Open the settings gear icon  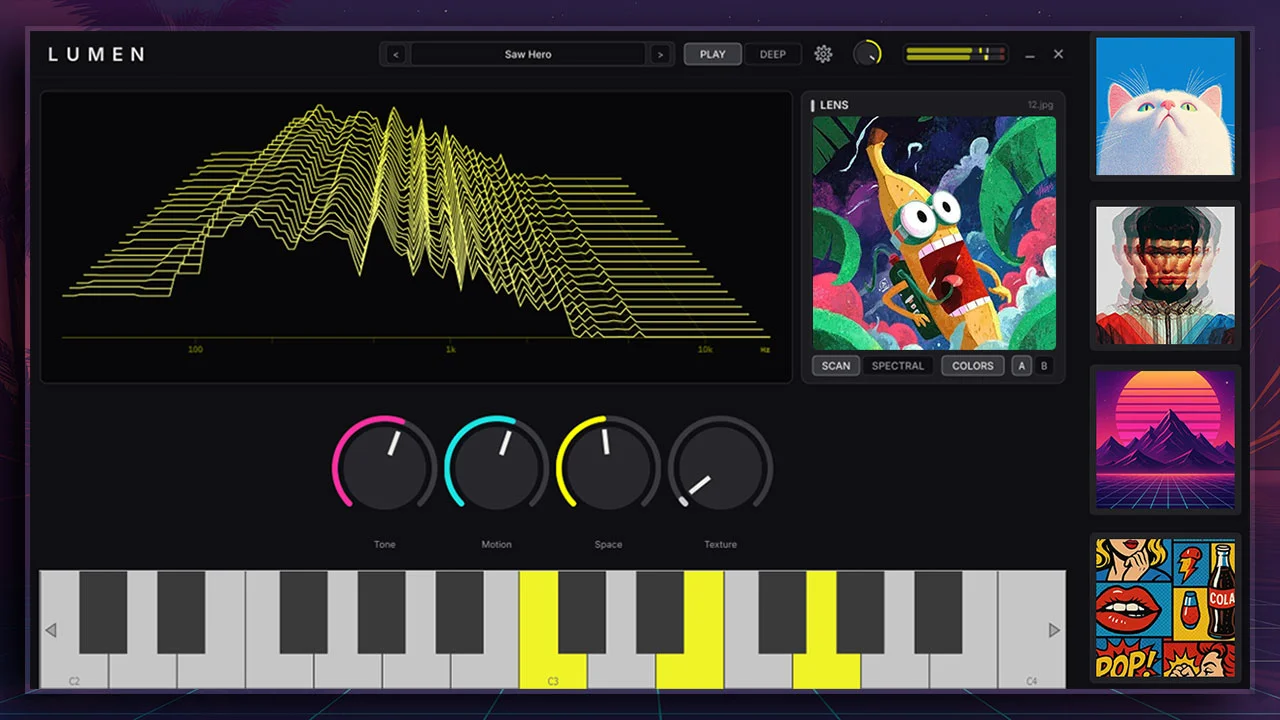click(x=823, y=54)
